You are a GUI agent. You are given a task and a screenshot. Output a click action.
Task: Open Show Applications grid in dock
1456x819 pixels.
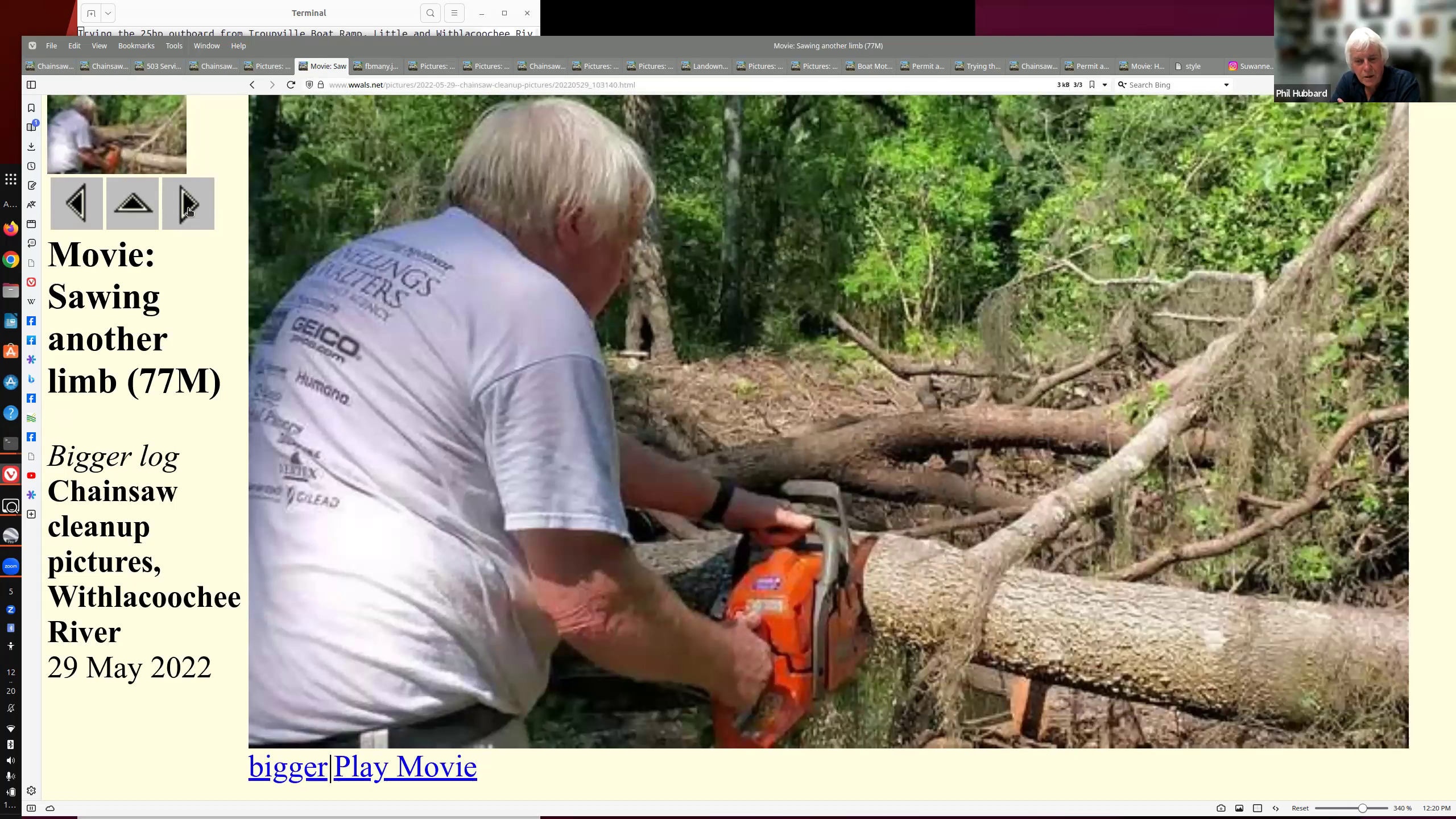coord(11,180)
